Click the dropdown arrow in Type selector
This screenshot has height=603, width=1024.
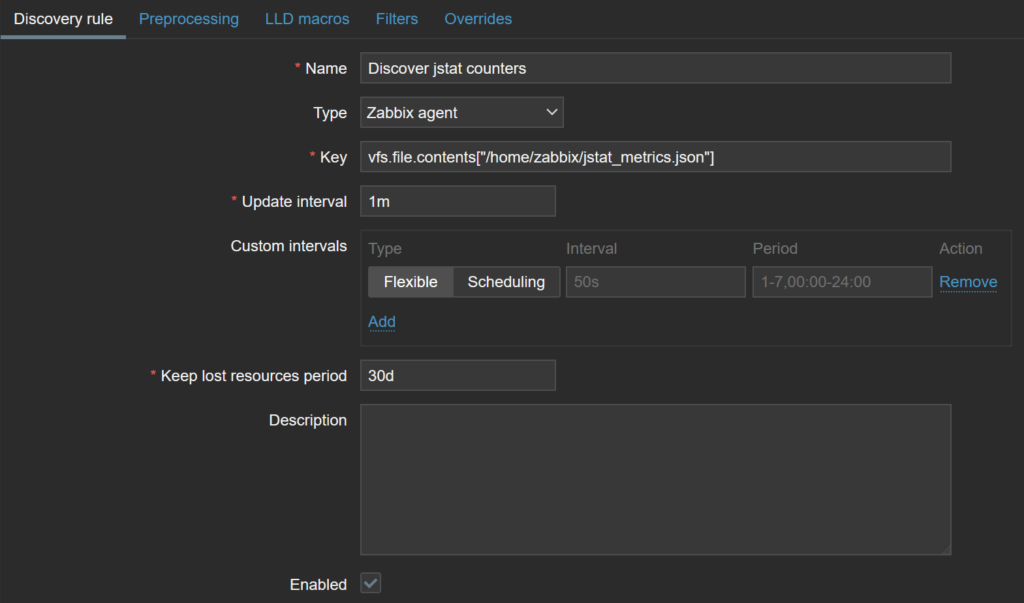point(551,113)
